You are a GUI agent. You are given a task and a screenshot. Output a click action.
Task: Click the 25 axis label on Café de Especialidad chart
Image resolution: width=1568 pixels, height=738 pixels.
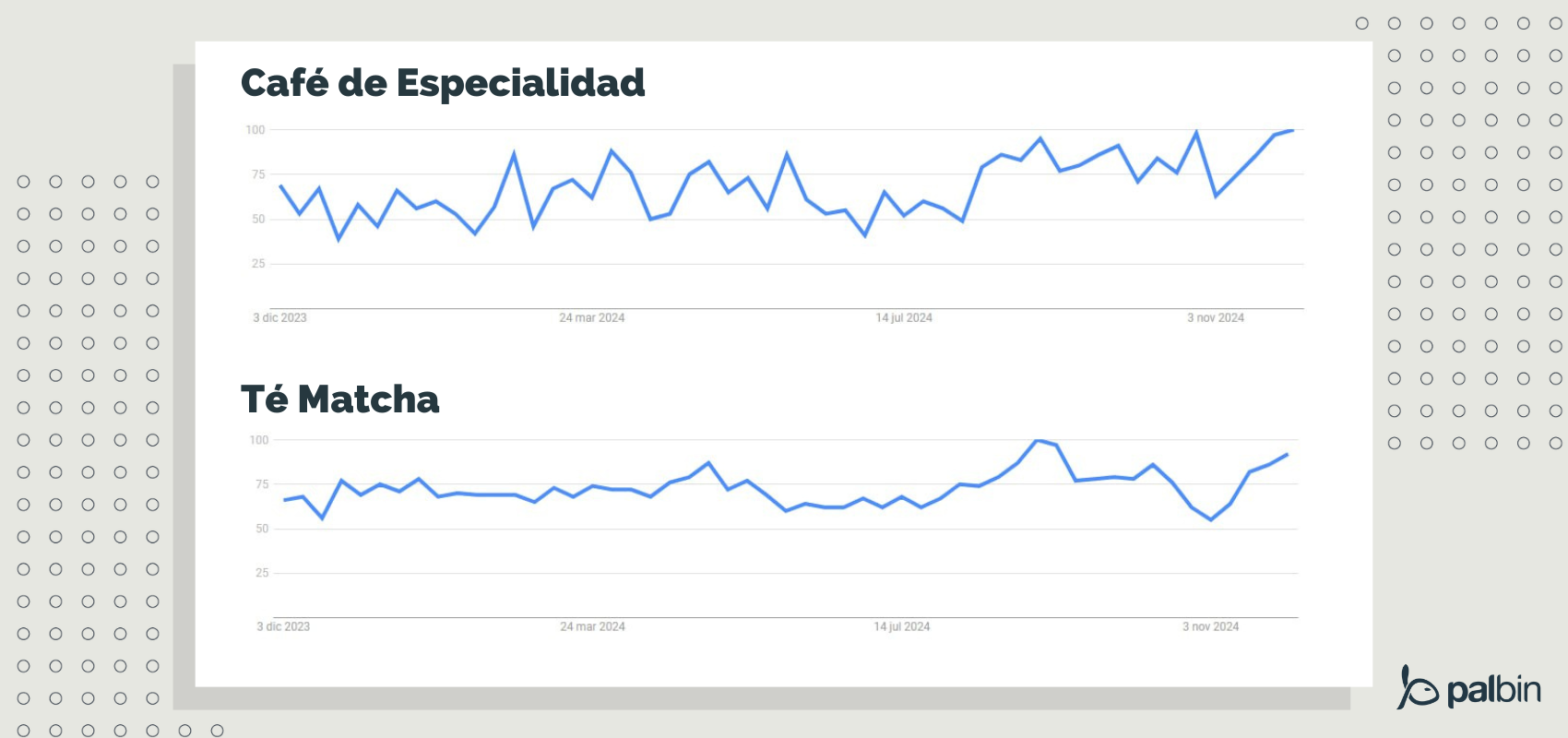[258, 264]
